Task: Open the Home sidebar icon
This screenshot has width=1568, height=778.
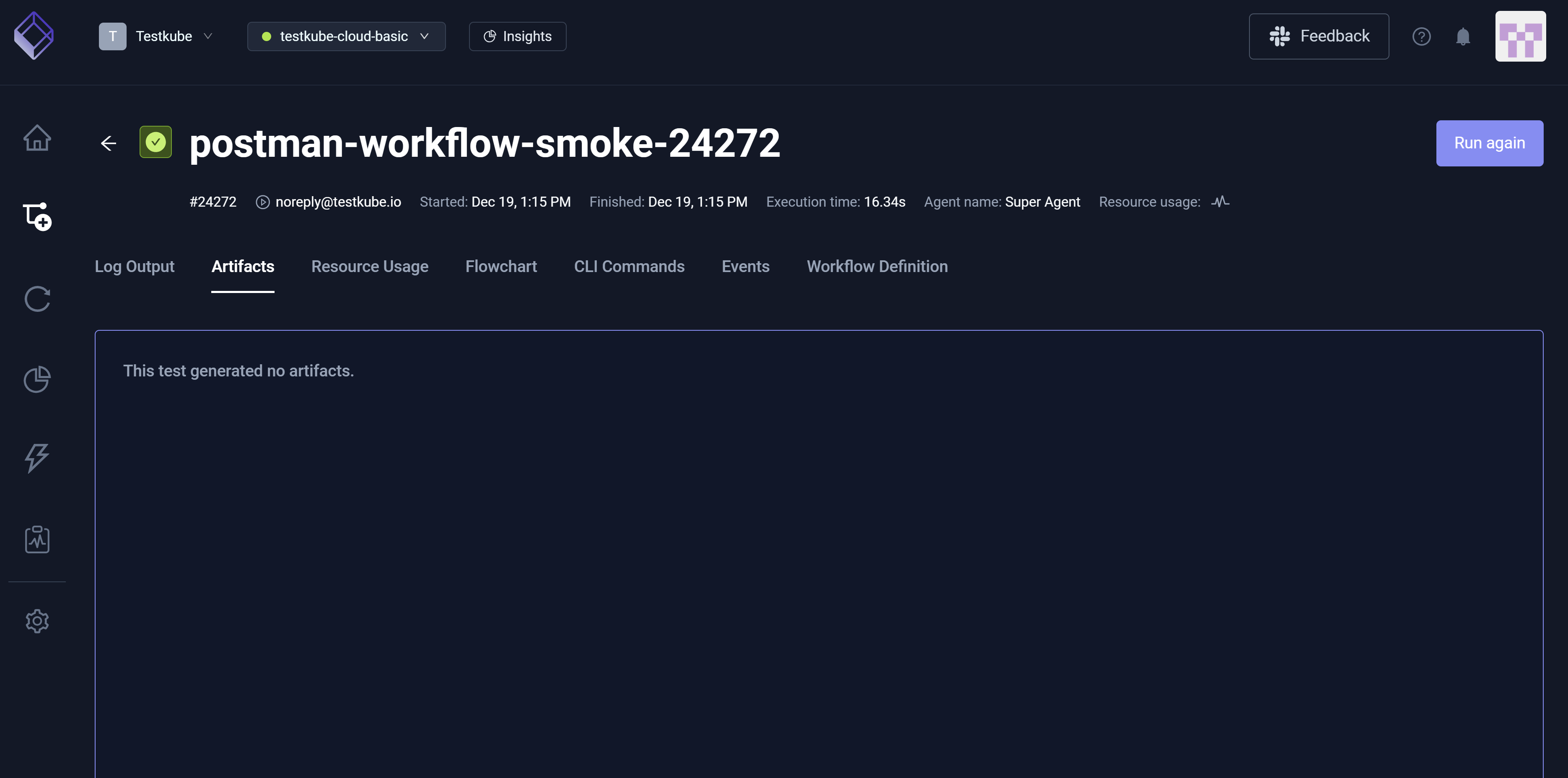Action: point(37,137)
